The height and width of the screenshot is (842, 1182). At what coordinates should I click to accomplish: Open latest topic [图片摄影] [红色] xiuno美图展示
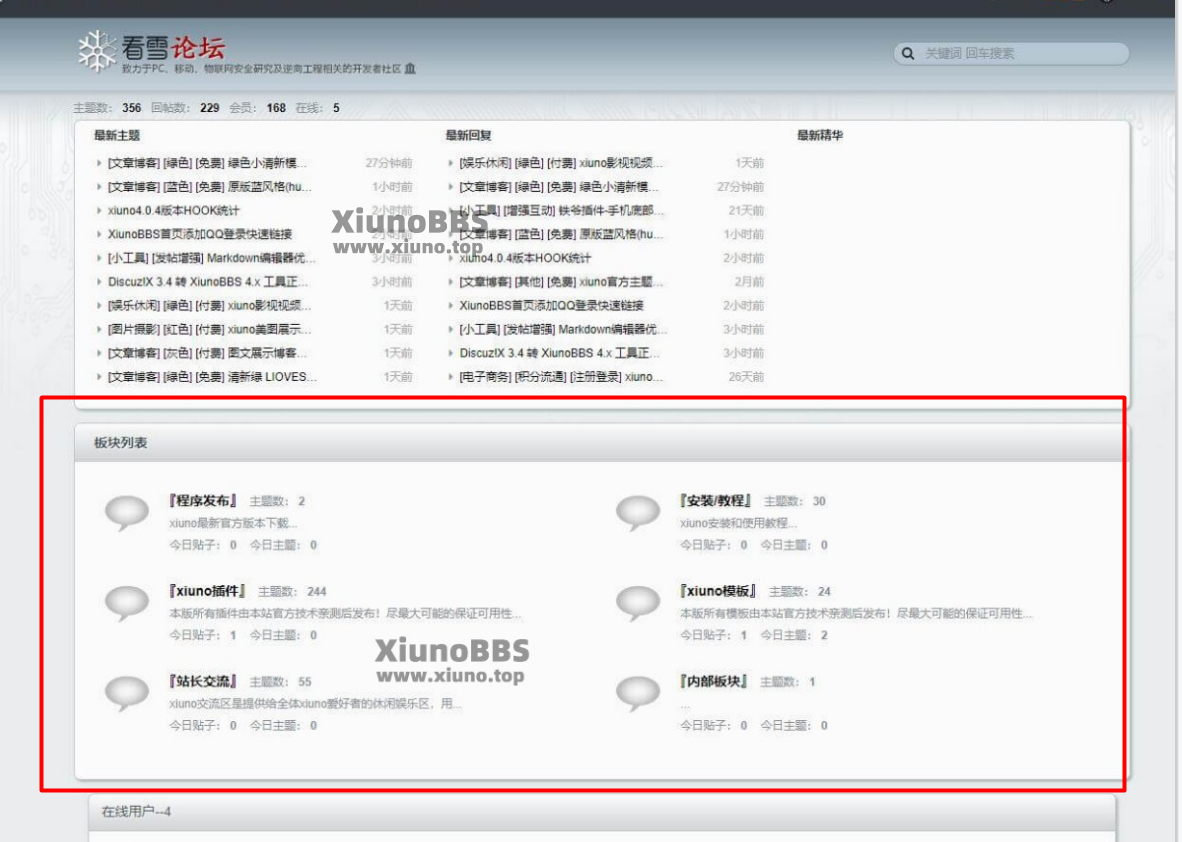pos(210,329)
